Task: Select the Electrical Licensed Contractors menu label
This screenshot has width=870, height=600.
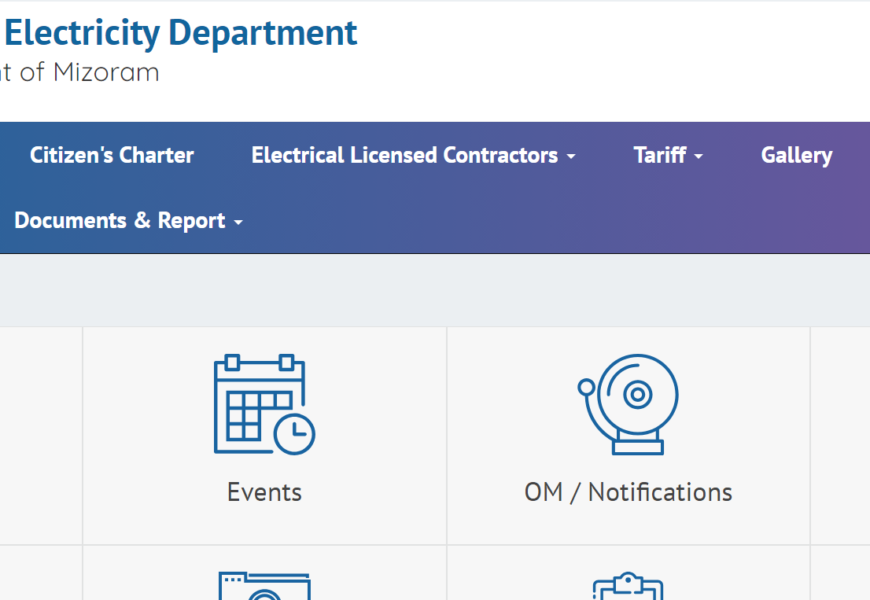Action: [x=404, y=155]
